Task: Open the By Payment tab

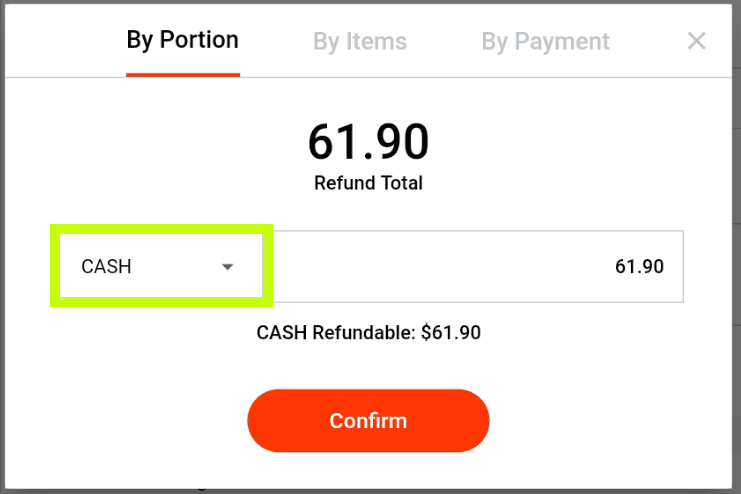Action: (x=545, y=41)
